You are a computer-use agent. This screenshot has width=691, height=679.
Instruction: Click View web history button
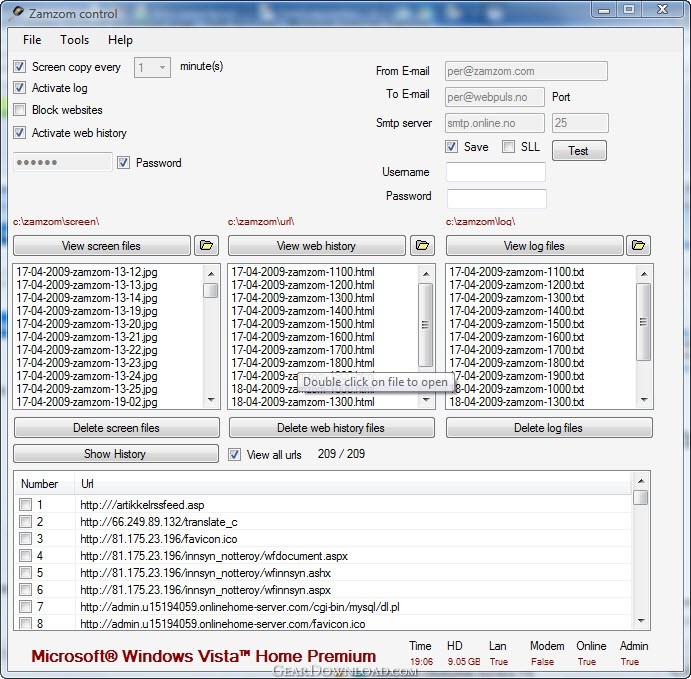tap(316, 245)
